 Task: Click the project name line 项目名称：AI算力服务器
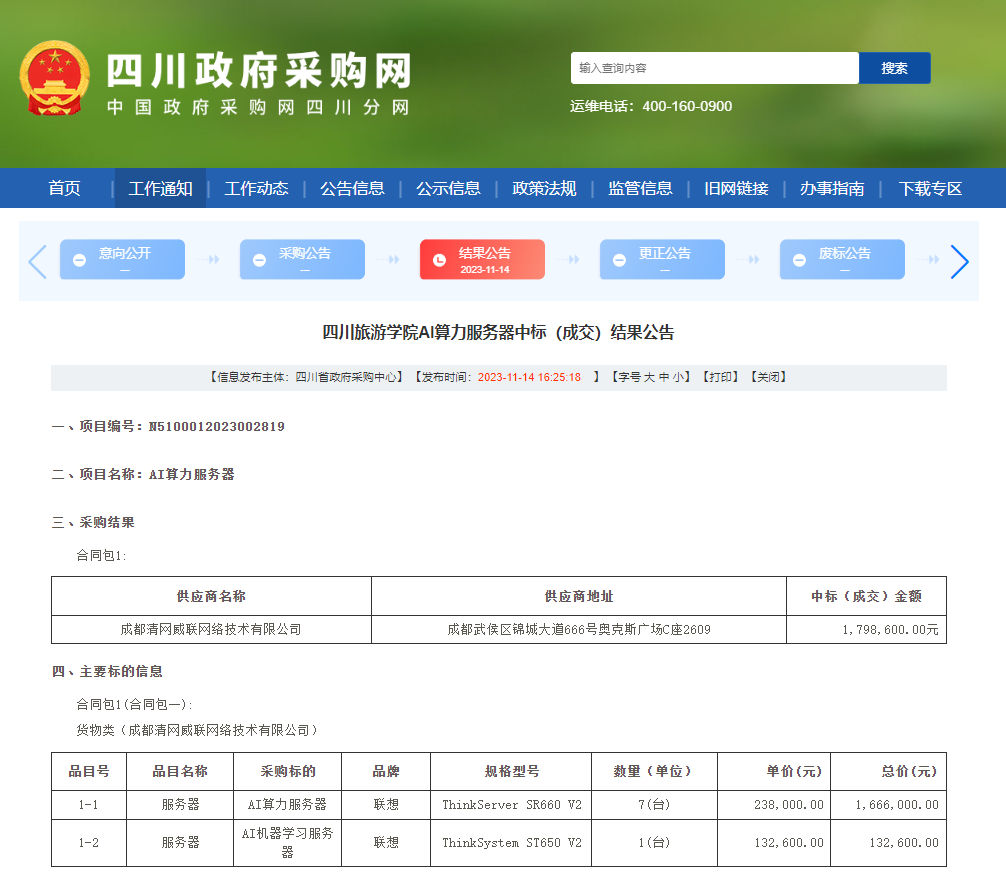143,475
